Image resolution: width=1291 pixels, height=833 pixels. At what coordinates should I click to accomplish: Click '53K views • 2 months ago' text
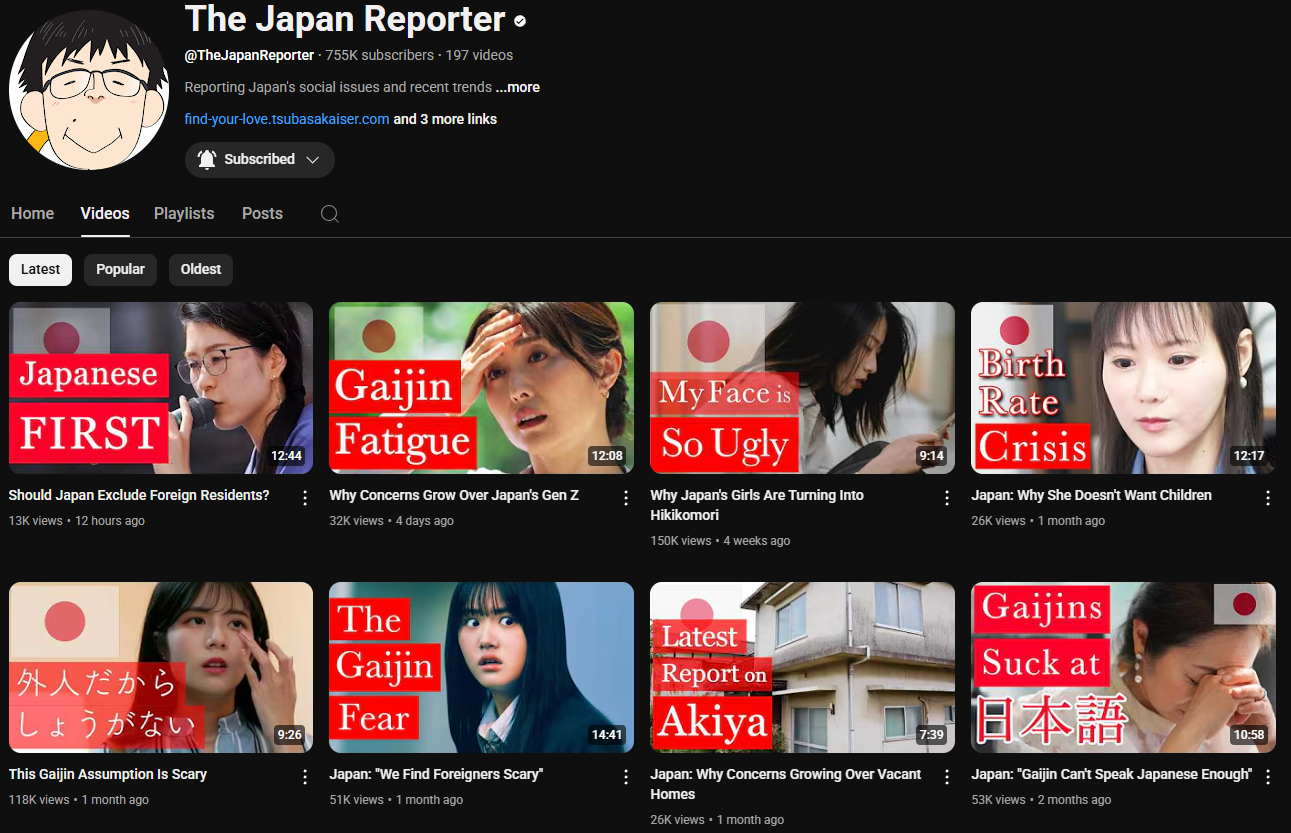1041,800
